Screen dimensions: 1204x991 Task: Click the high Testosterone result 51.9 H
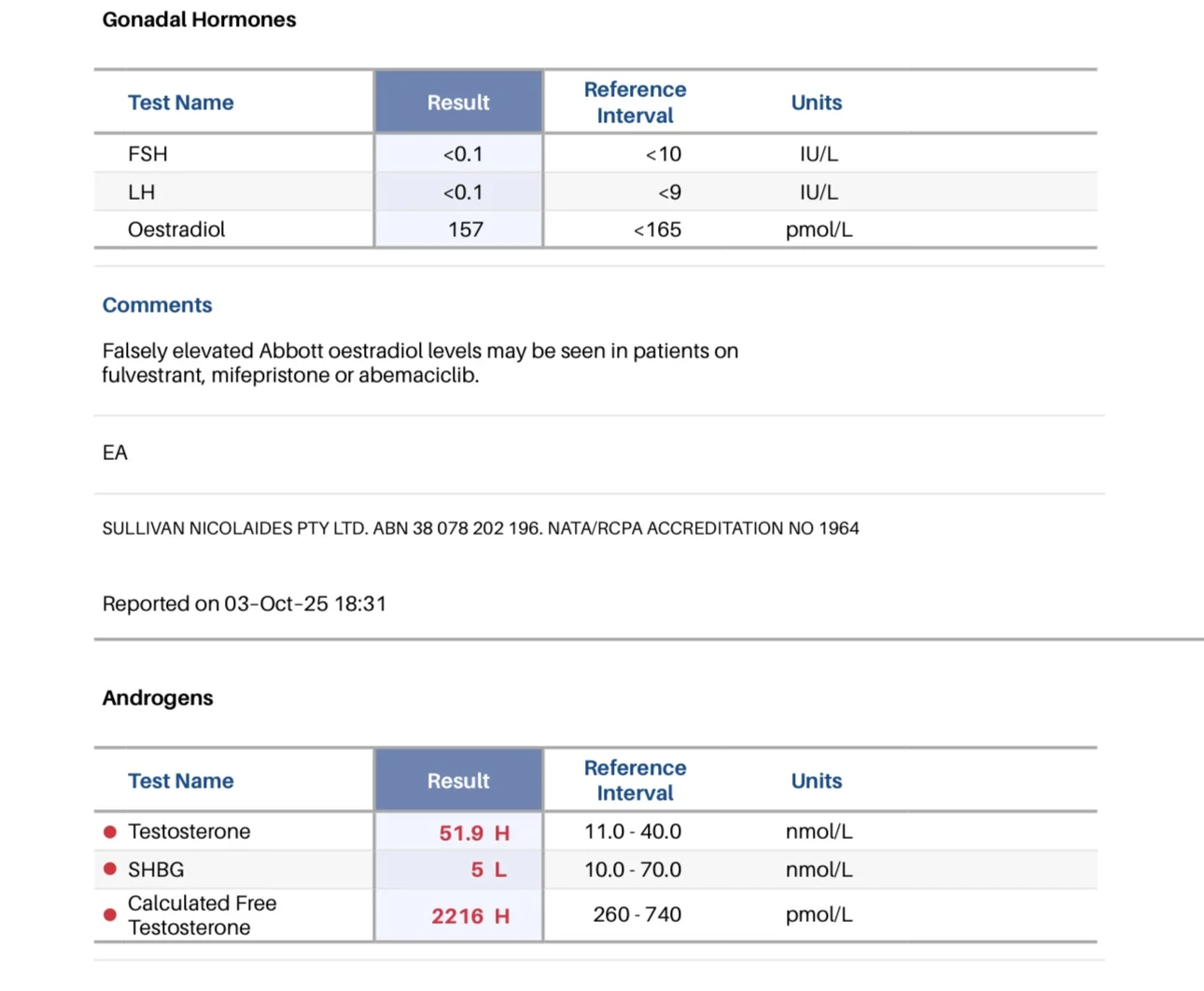point(474,832)
